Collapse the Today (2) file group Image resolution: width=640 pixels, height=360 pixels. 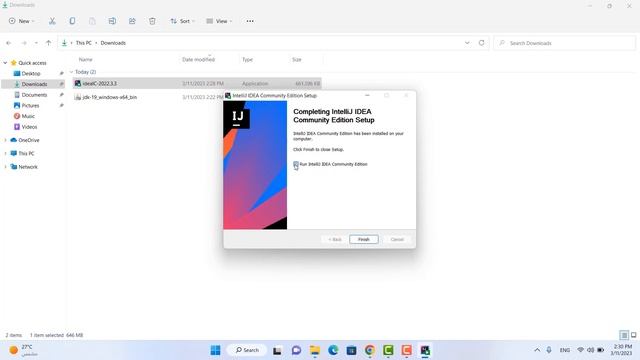click(x=71, y=72)
